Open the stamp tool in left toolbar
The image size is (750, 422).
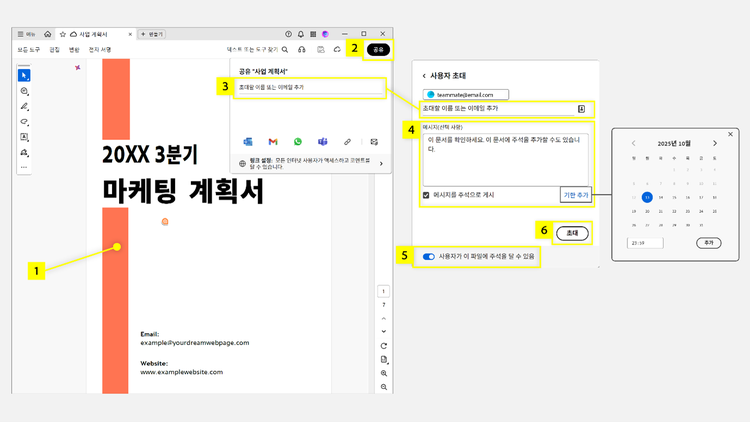click(x=24, y=153)
